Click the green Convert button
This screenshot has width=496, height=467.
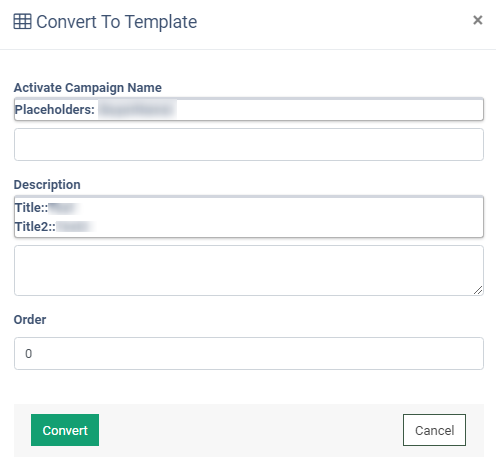coord(65,430)
